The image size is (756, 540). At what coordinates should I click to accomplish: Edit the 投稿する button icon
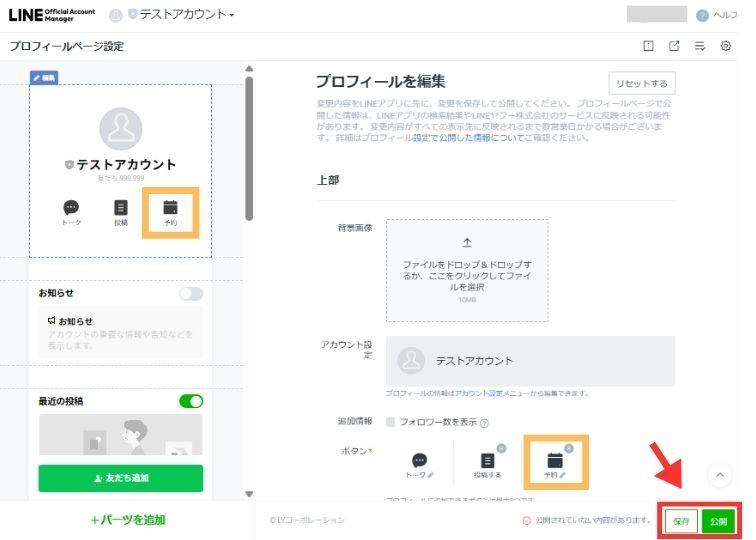pos(487,465)
